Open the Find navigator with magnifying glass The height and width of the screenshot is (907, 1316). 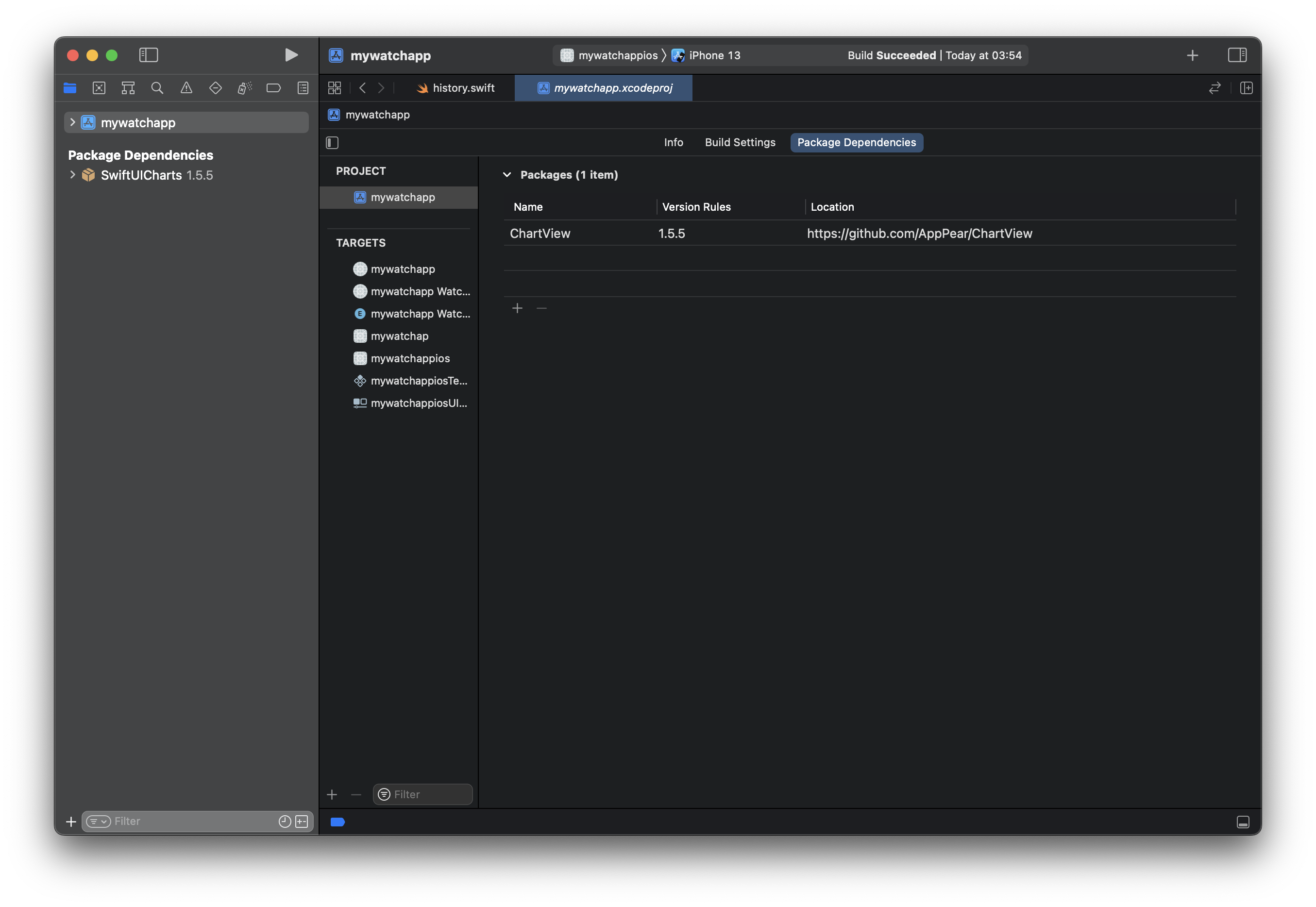point(157,88)
